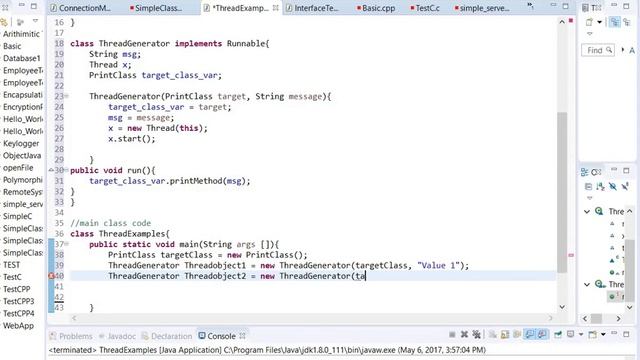Click the red error overview marker beside scrollbar
The height and width of the screenshot is (360, 640).
(x=571, y=255)
